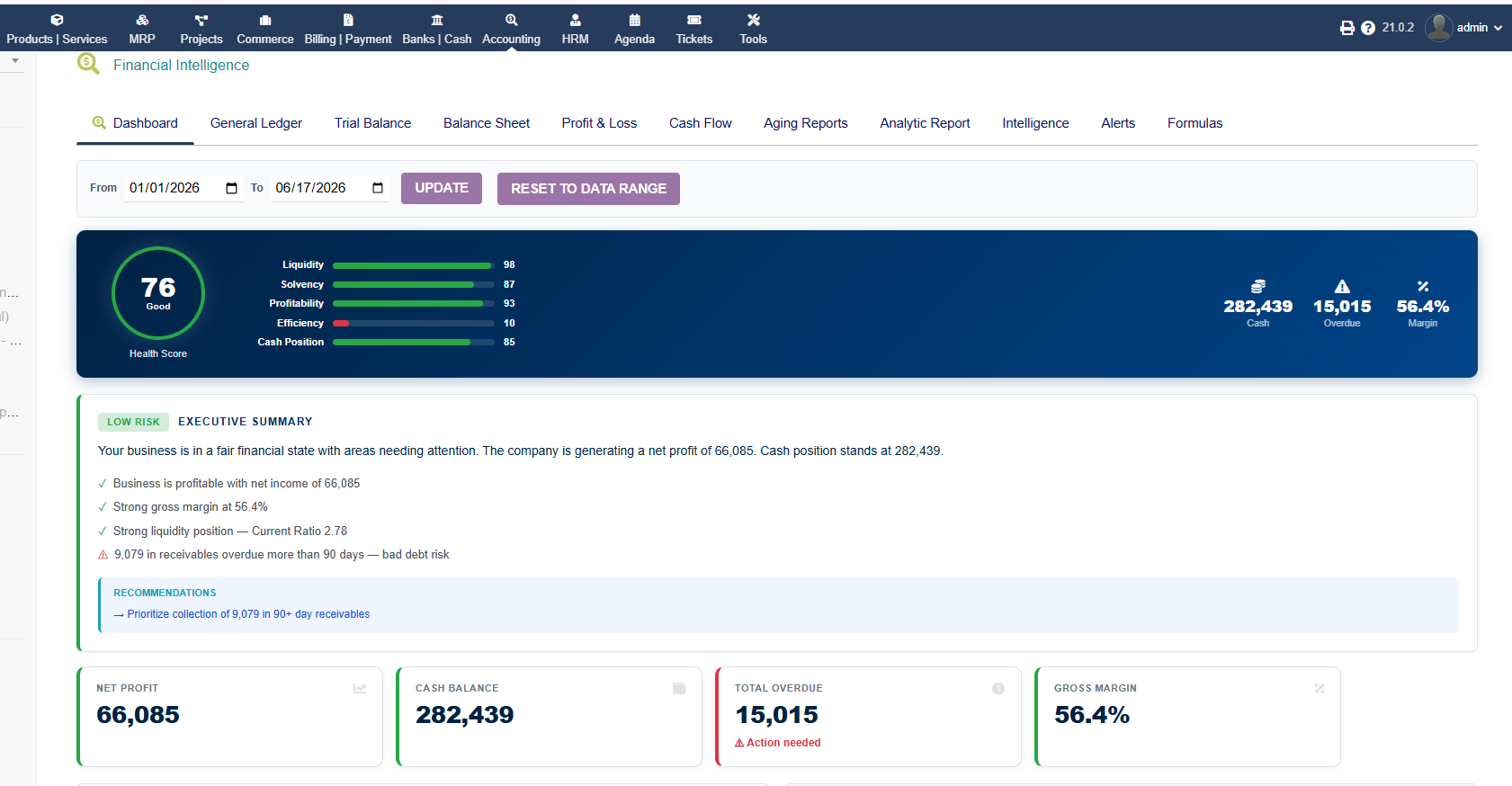
Task: Open the Banks | Cash module
Action: pos(437,29)
